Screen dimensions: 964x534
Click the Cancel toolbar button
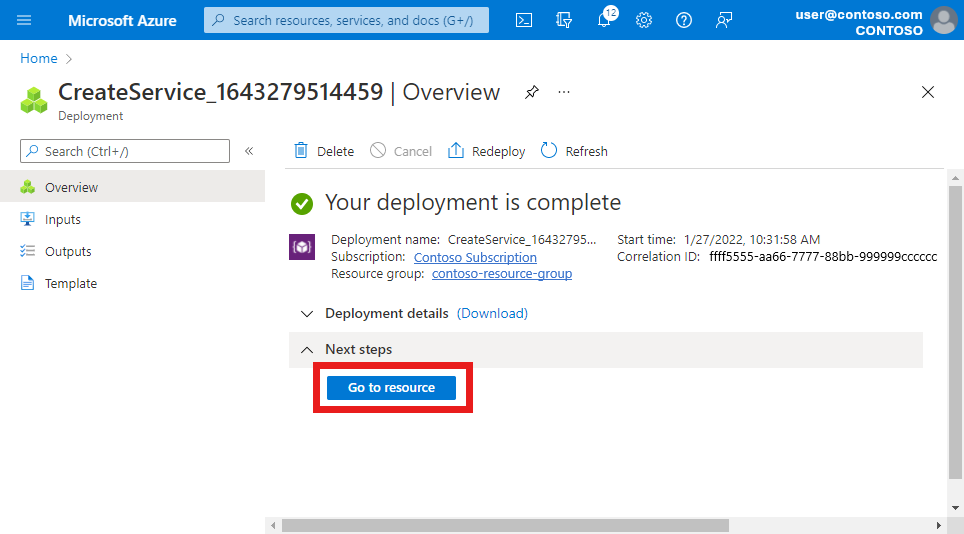pos(401,151)
